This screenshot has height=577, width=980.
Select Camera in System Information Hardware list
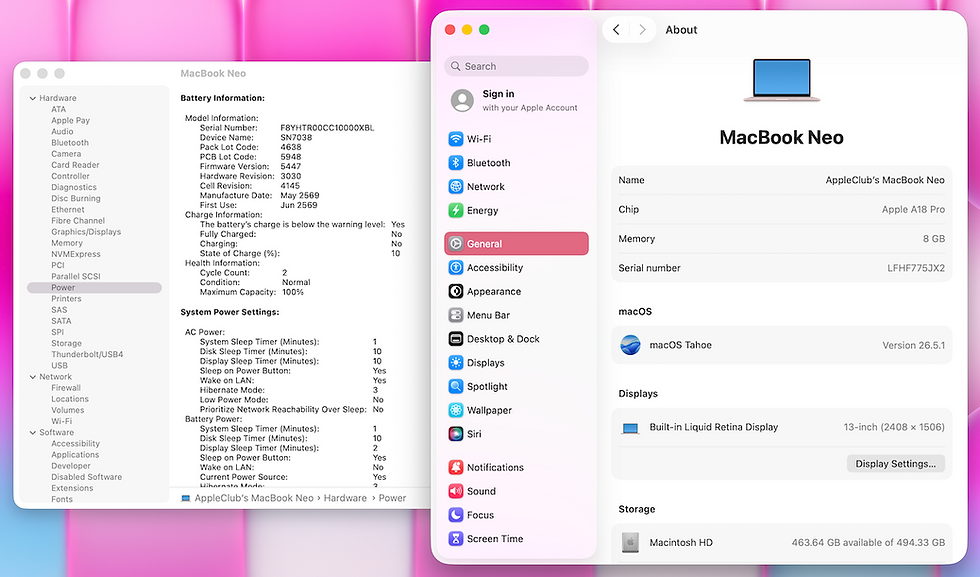pyautogui.click(x=66, y=154)
